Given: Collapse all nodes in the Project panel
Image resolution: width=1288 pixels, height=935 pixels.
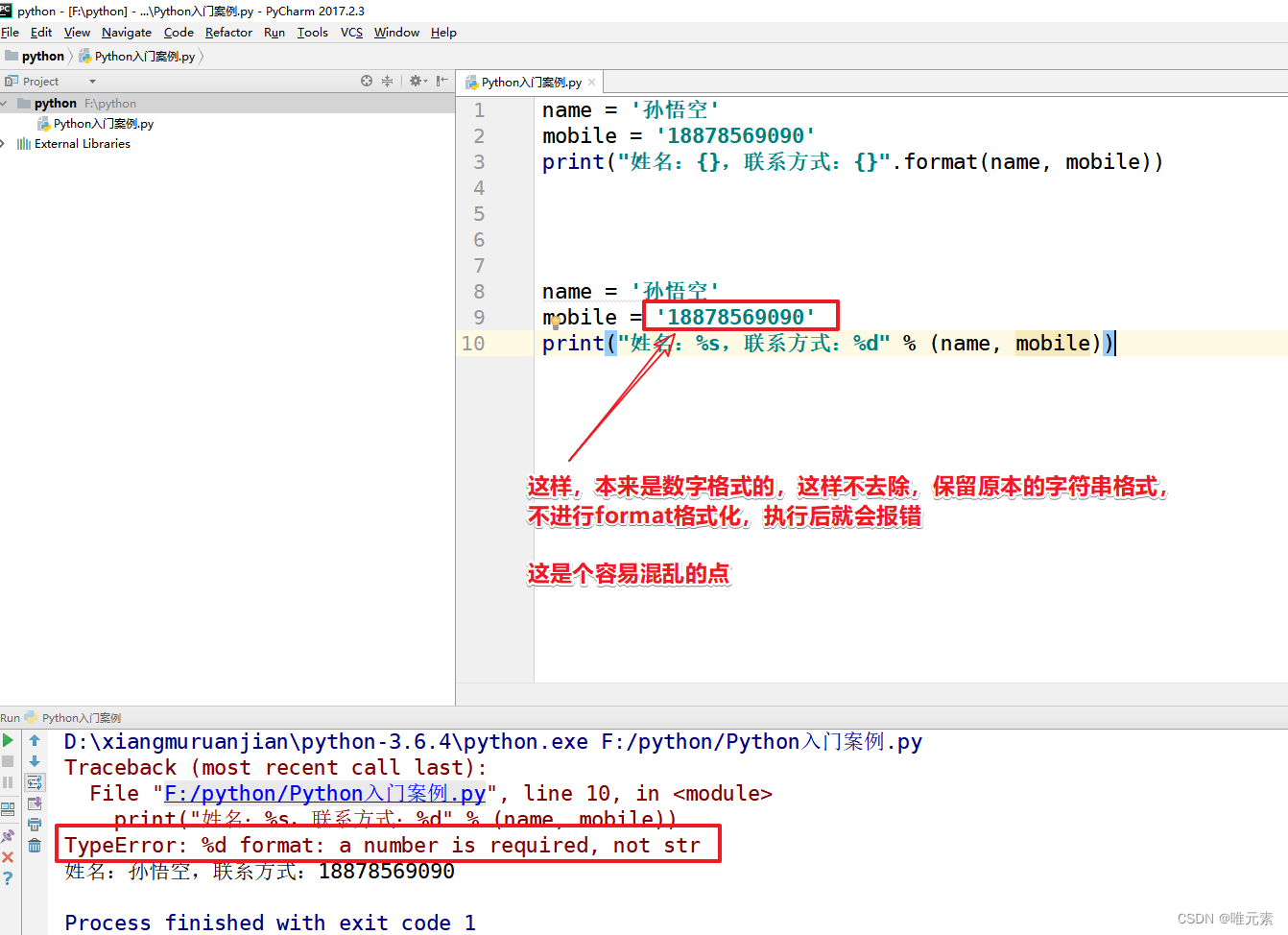Looking at the screenshot, I should 387,81.
